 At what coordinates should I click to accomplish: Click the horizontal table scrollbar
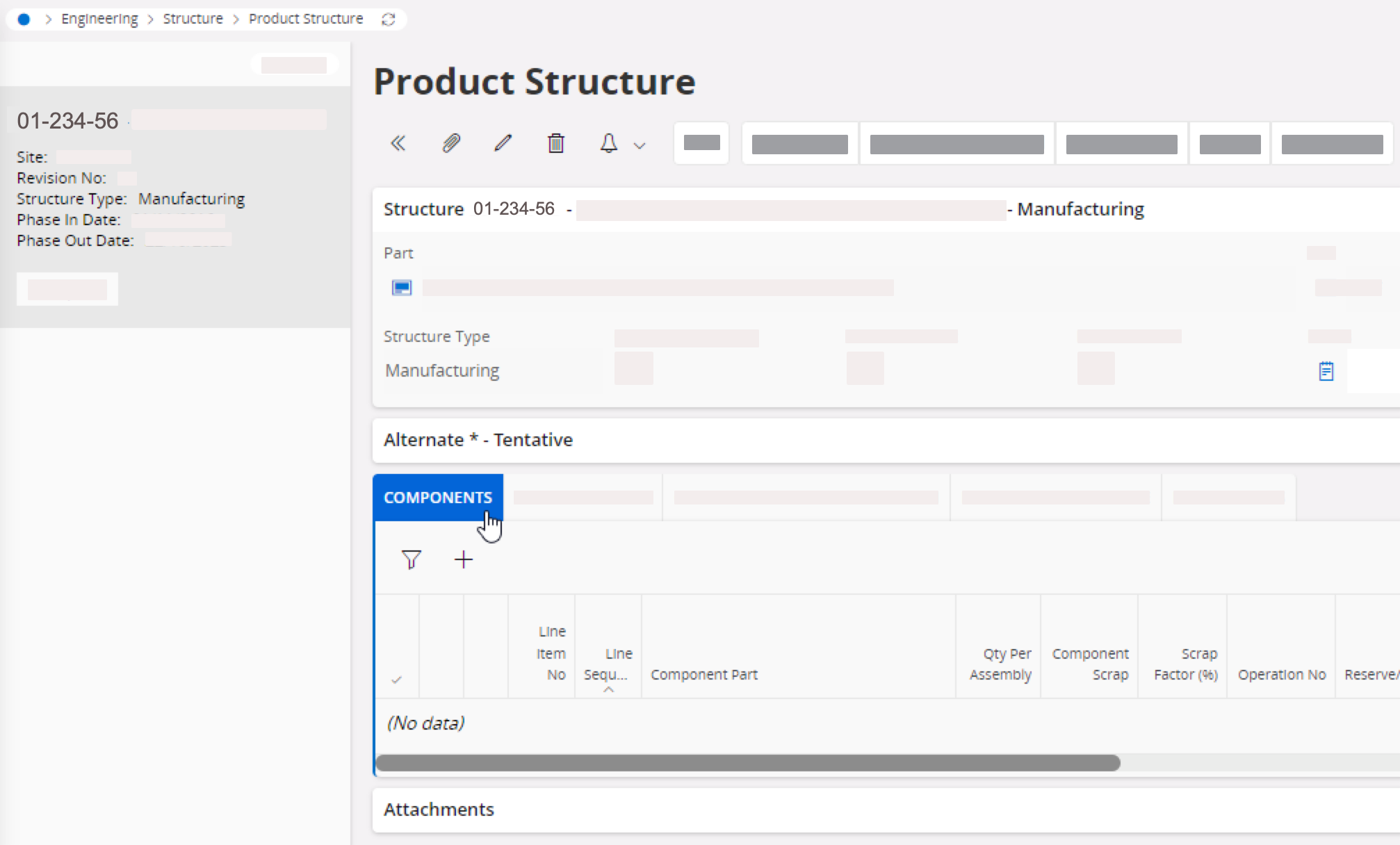pos(747,763)
